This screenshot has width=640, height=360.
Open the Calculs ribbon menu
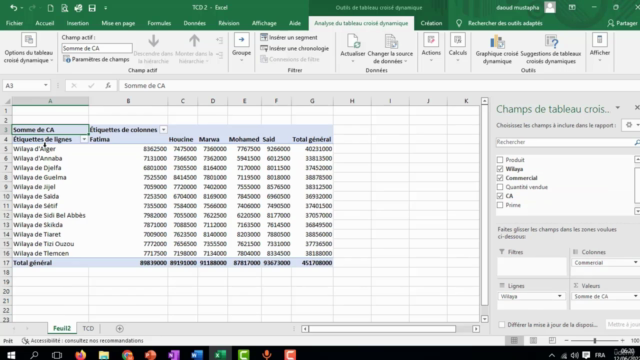(x=458, y=48)
